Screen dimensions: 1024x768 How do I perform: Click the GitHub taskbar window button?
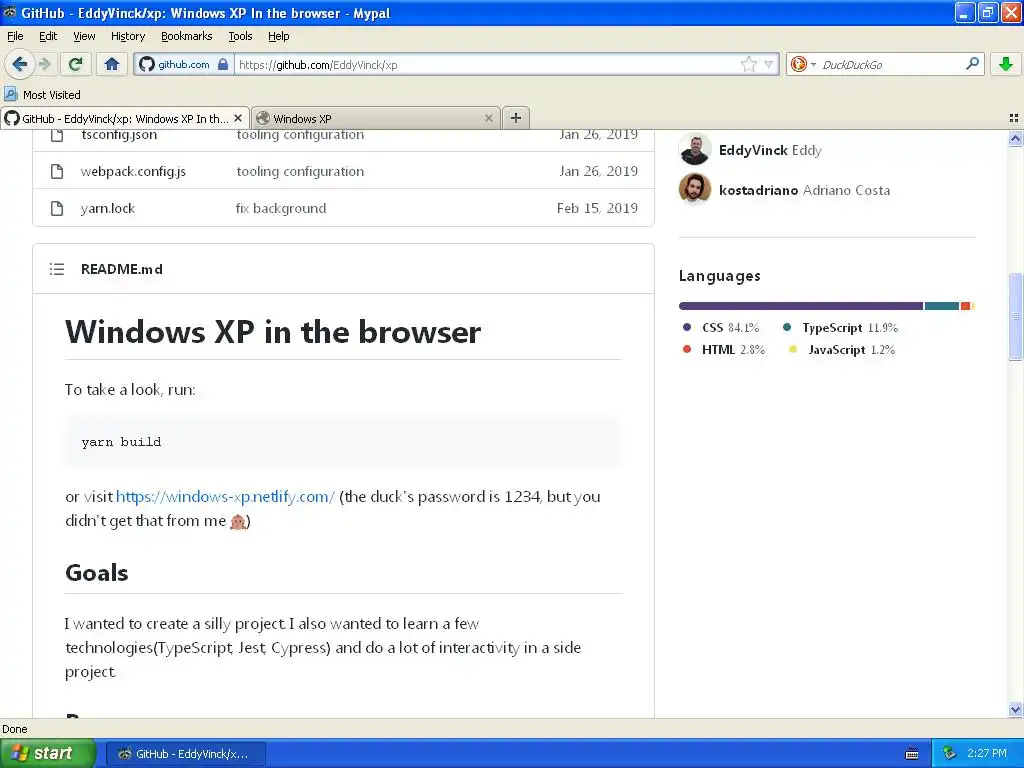(185, 754)
